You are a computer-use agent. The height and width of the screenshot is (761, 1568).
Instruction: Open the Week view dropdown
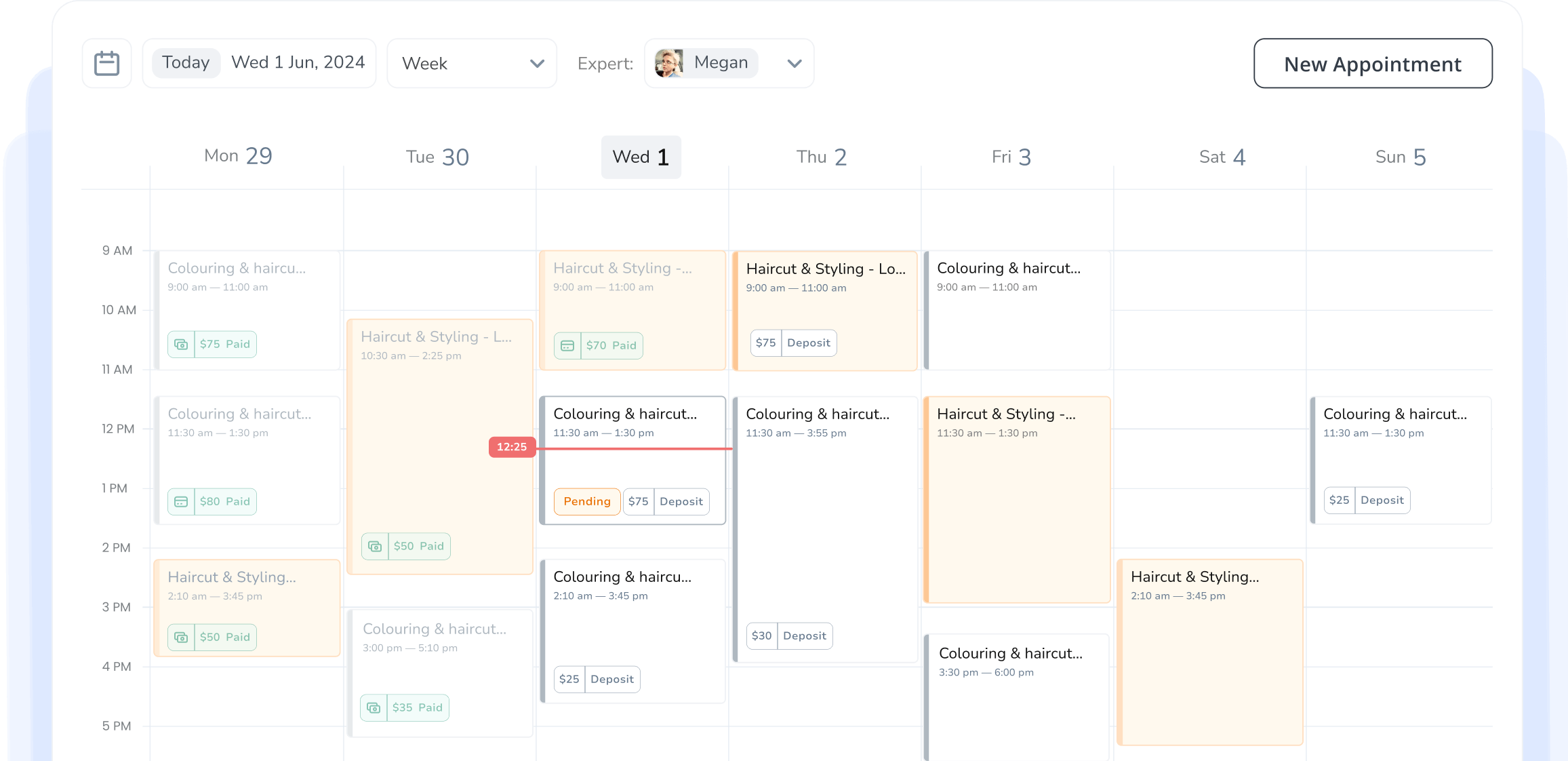pos(472,63)
